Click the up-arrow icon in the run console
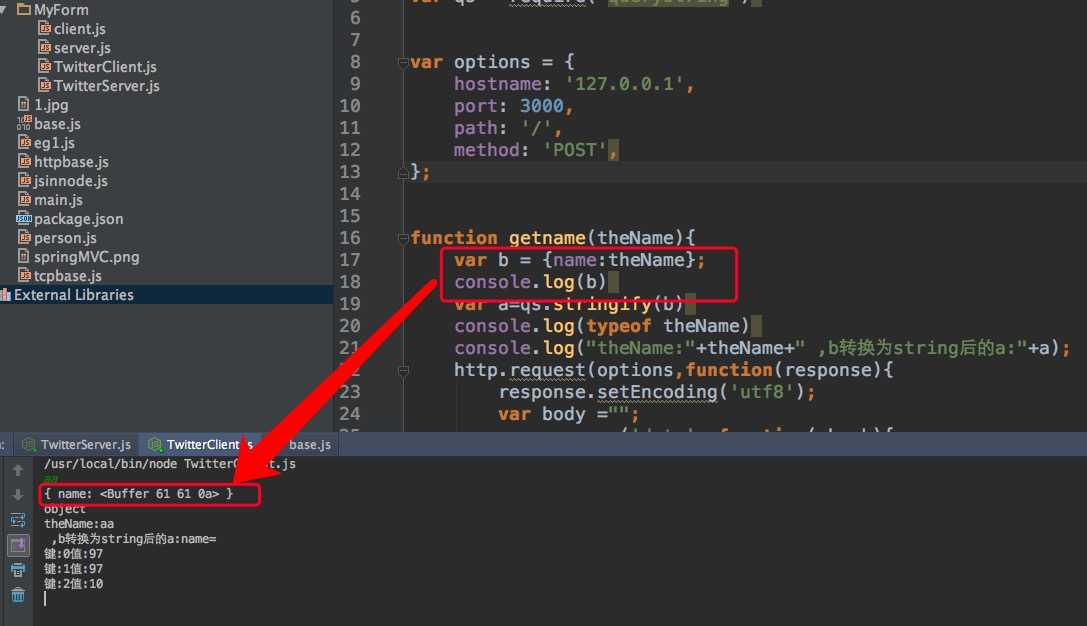Viewport: 1087px width, 626px height. coord(18,470)
